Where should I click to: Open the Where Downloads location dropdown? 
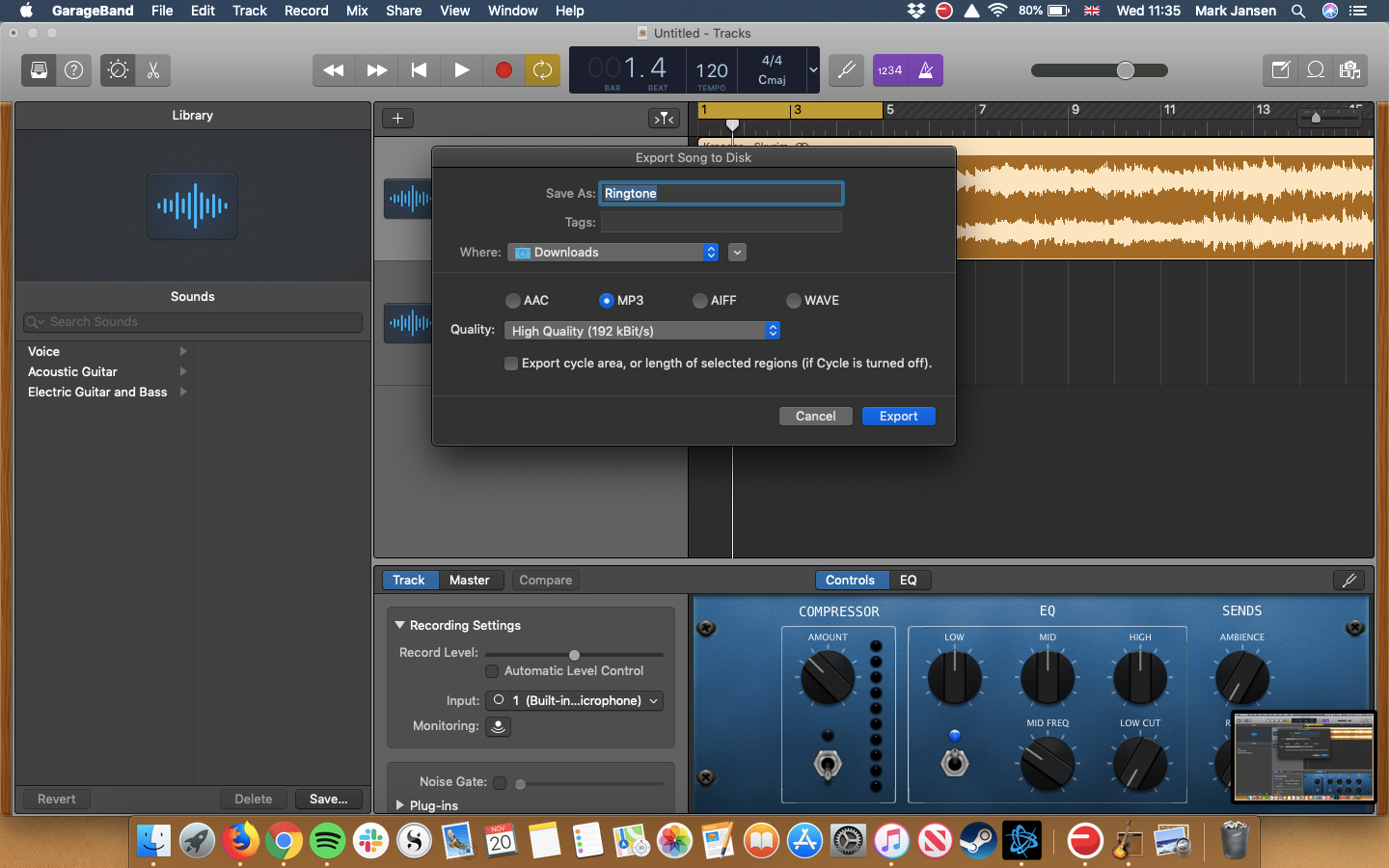pos(613,253)
